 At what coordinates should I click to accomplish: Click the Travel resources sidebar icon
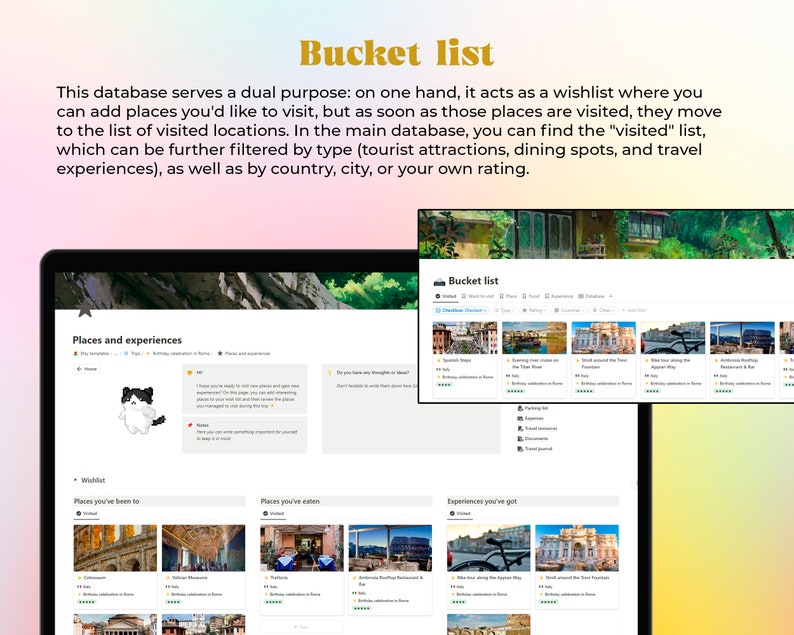point(520,428)
